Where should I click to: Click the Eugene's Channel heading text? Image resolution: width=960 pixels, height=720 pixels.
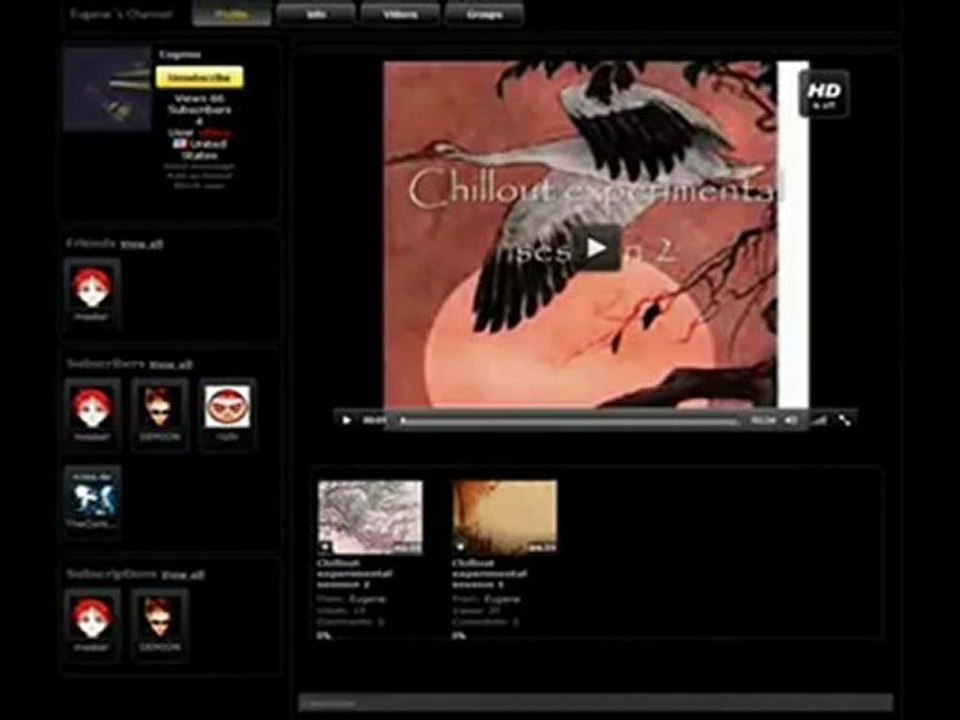[121, 14]
